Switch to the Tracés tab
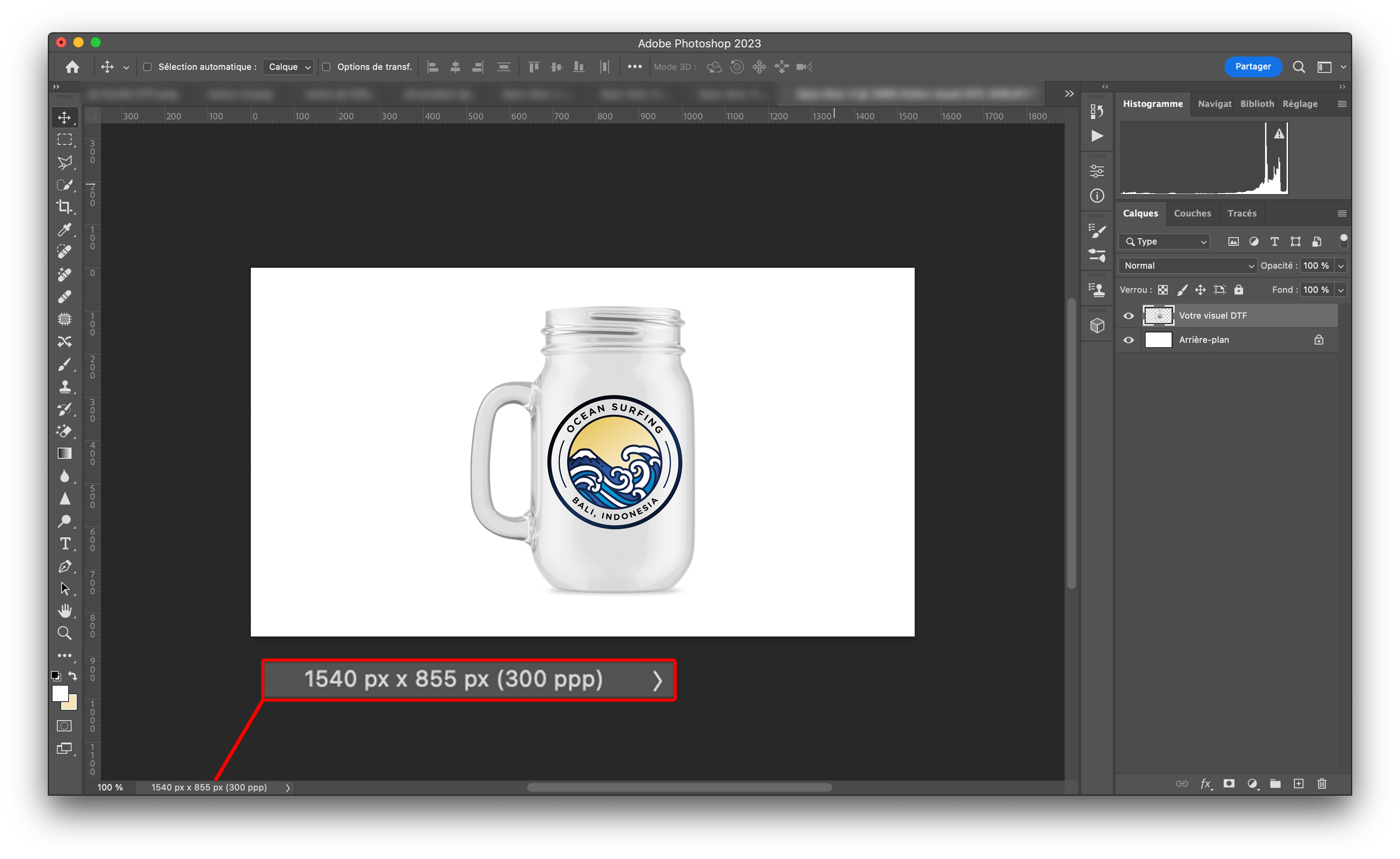The image size is (1400, 859). point(1241,214)
